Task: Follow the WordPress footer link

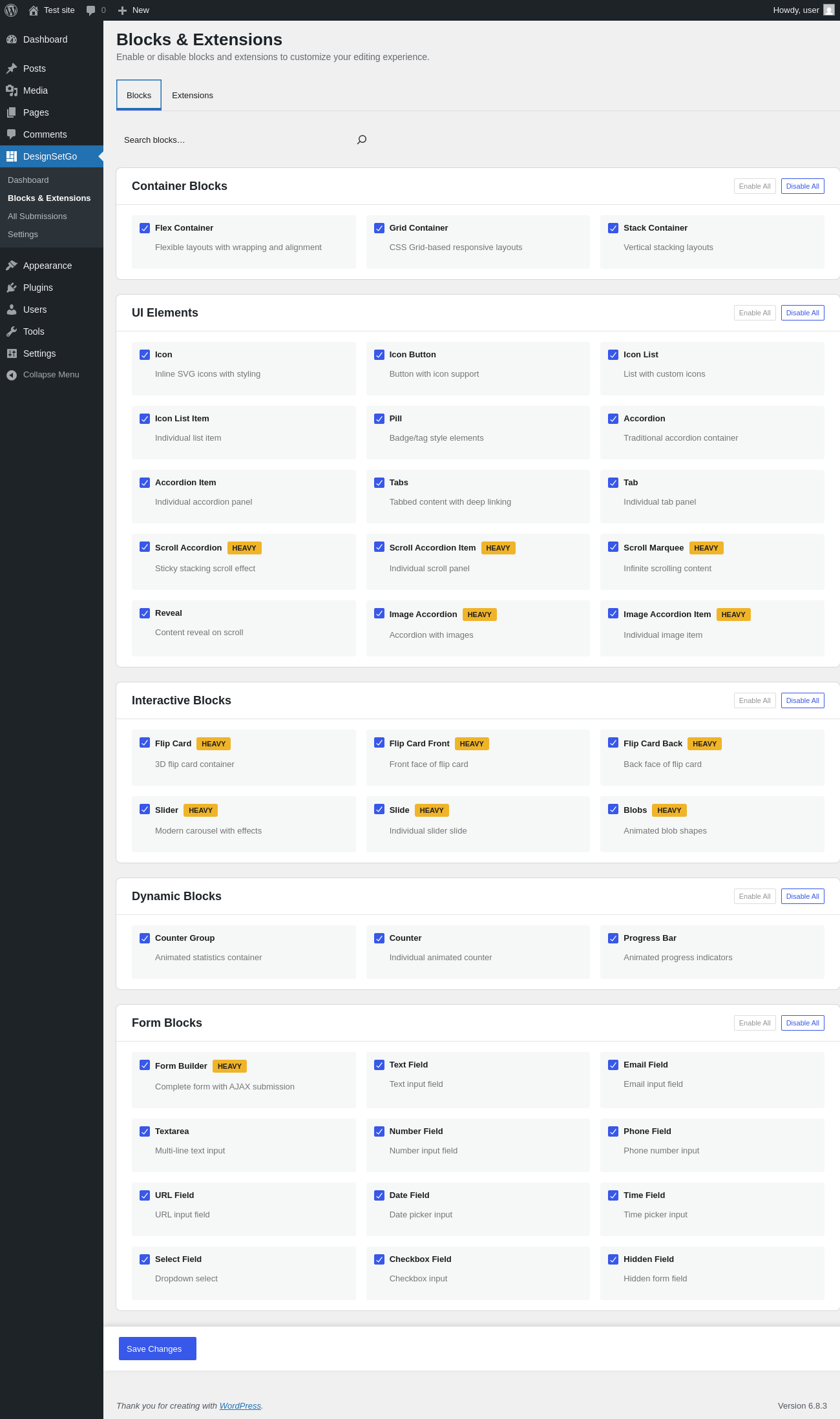Action: (240, 1405)
